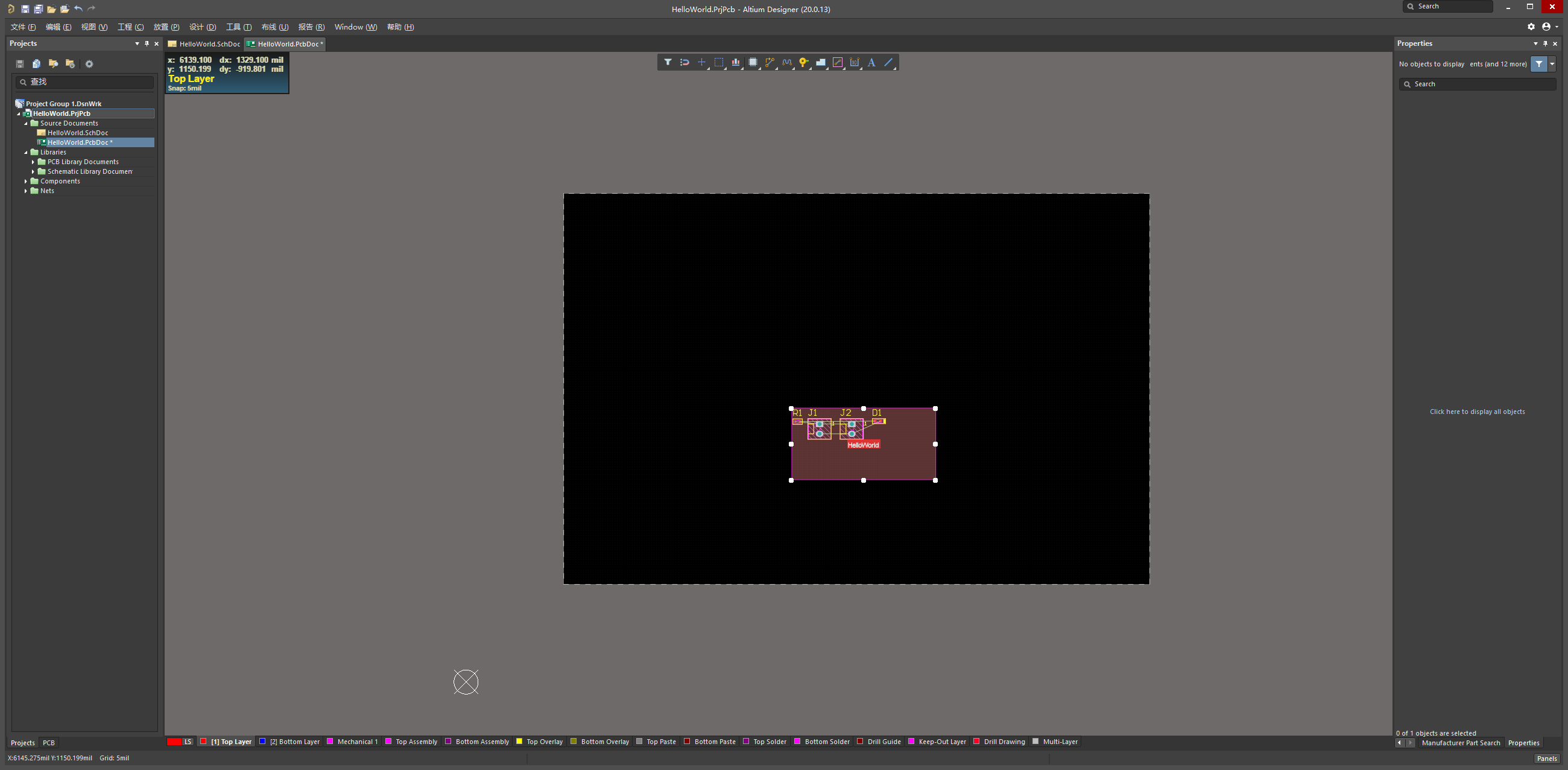The height and width of the screenshot is (770, 1568).
Task: Select the place text string tool
Action: pos(871,62)
